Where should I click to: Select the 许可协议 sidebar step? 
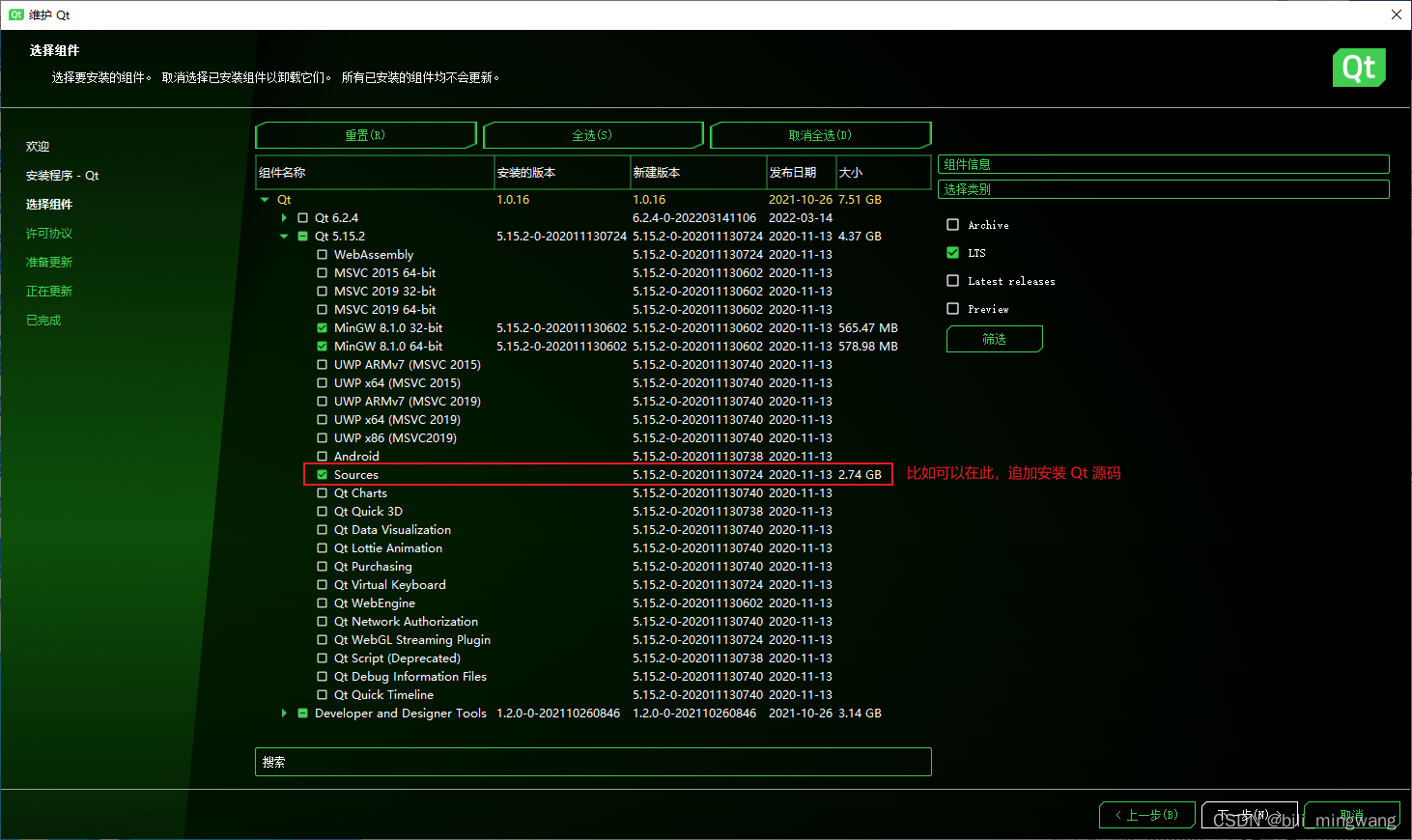coord(49,234)
